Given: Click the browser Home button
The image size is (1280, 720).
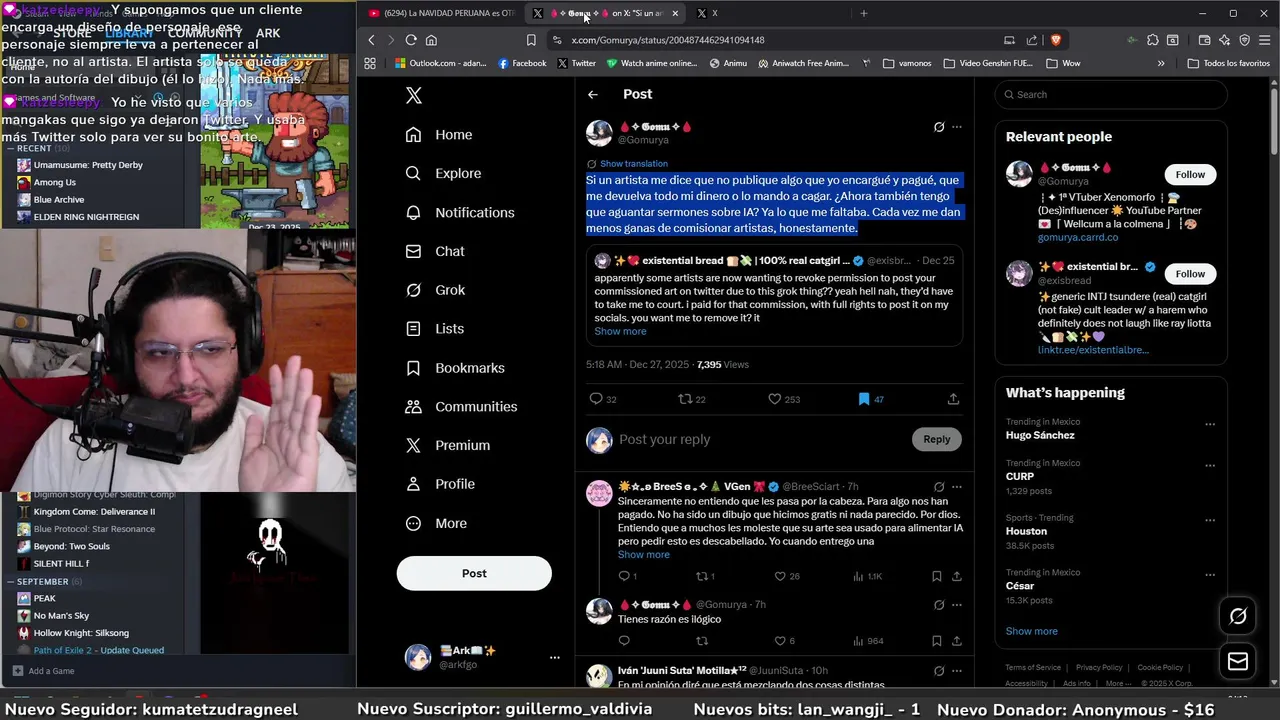Looking at the screenshot, I should pyautogui.click(x=431, y=40).
